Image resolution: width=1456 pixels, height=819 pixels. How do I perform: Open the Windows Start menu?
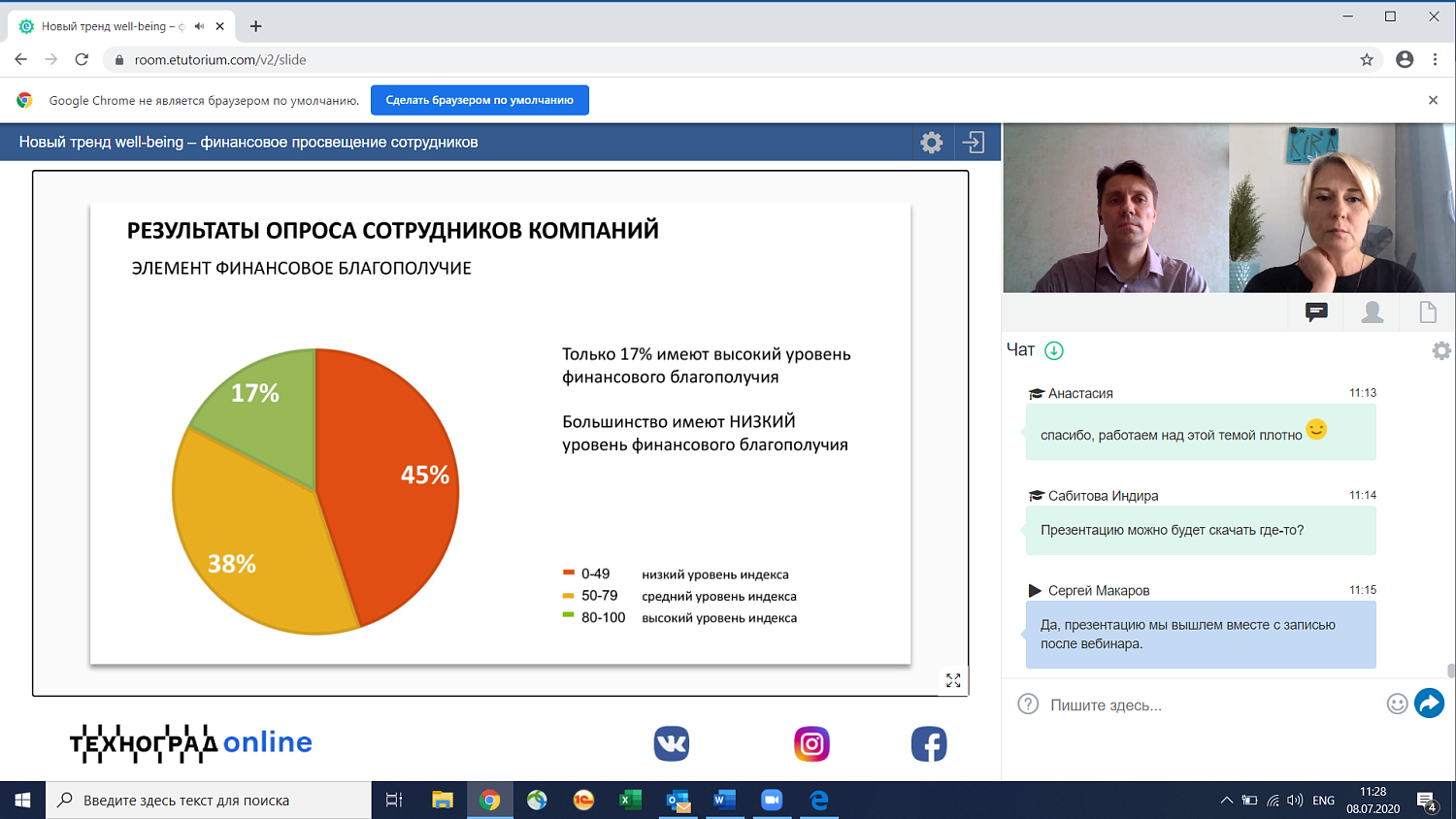click(22, 801)
